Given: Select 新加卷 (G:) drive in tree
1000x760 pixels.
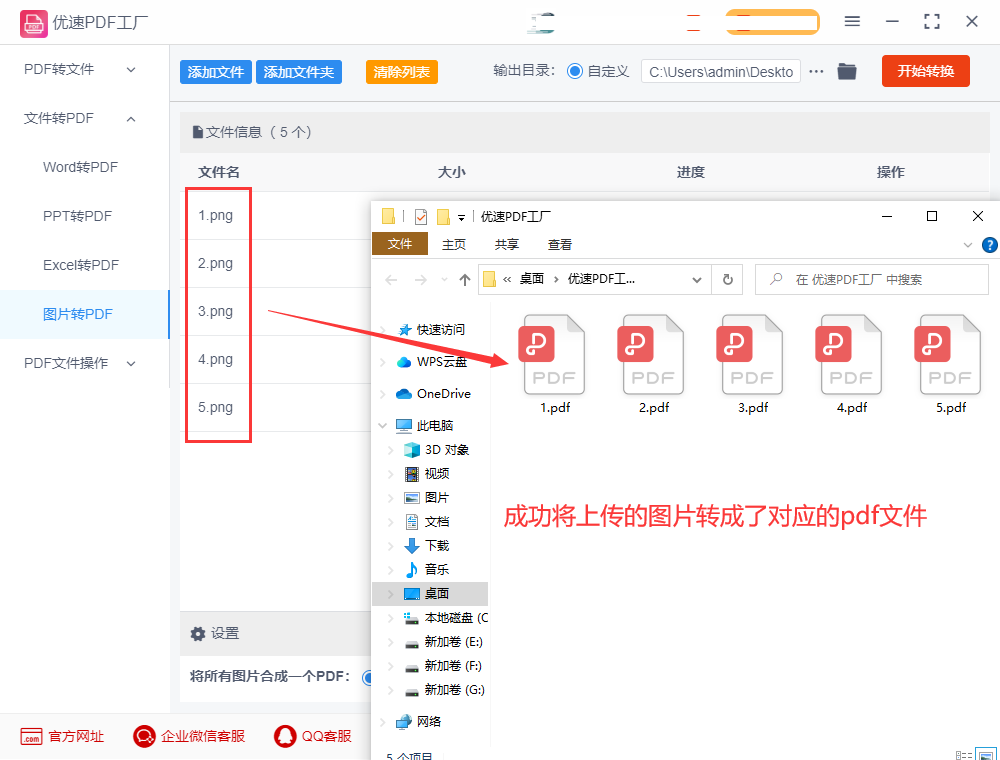Looking at the screenshot, I should (x=445, y=690).
